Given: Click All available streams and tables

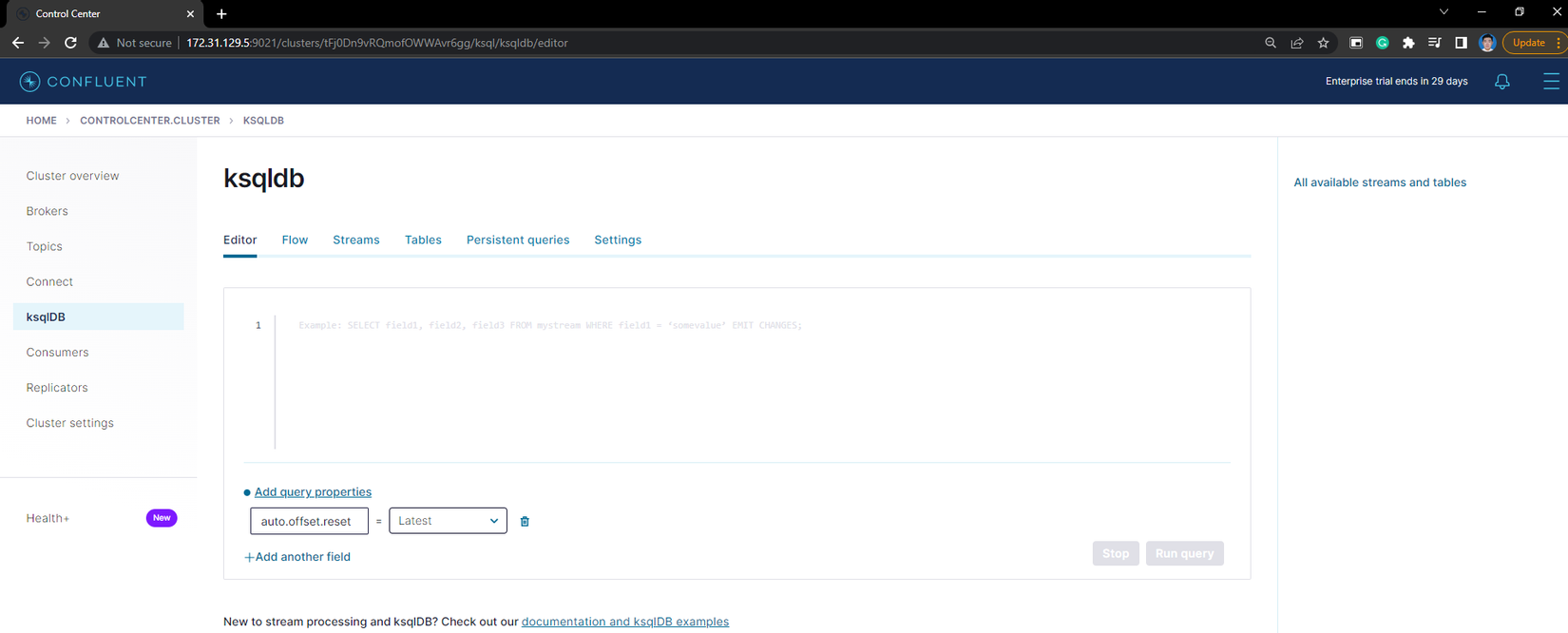Looking at the screenshot, I should pyautogui.click(x=1380, y=182).
